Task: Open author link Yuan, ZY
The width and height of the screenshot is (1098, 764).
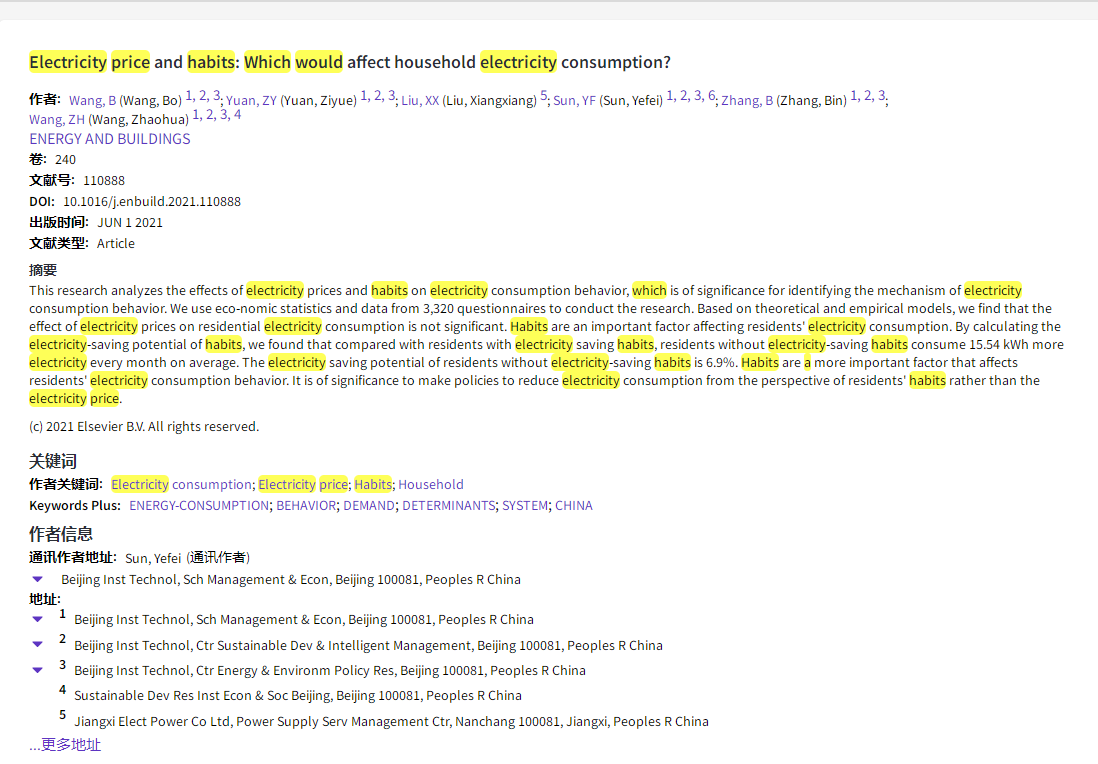Action: tap(251, 101)
